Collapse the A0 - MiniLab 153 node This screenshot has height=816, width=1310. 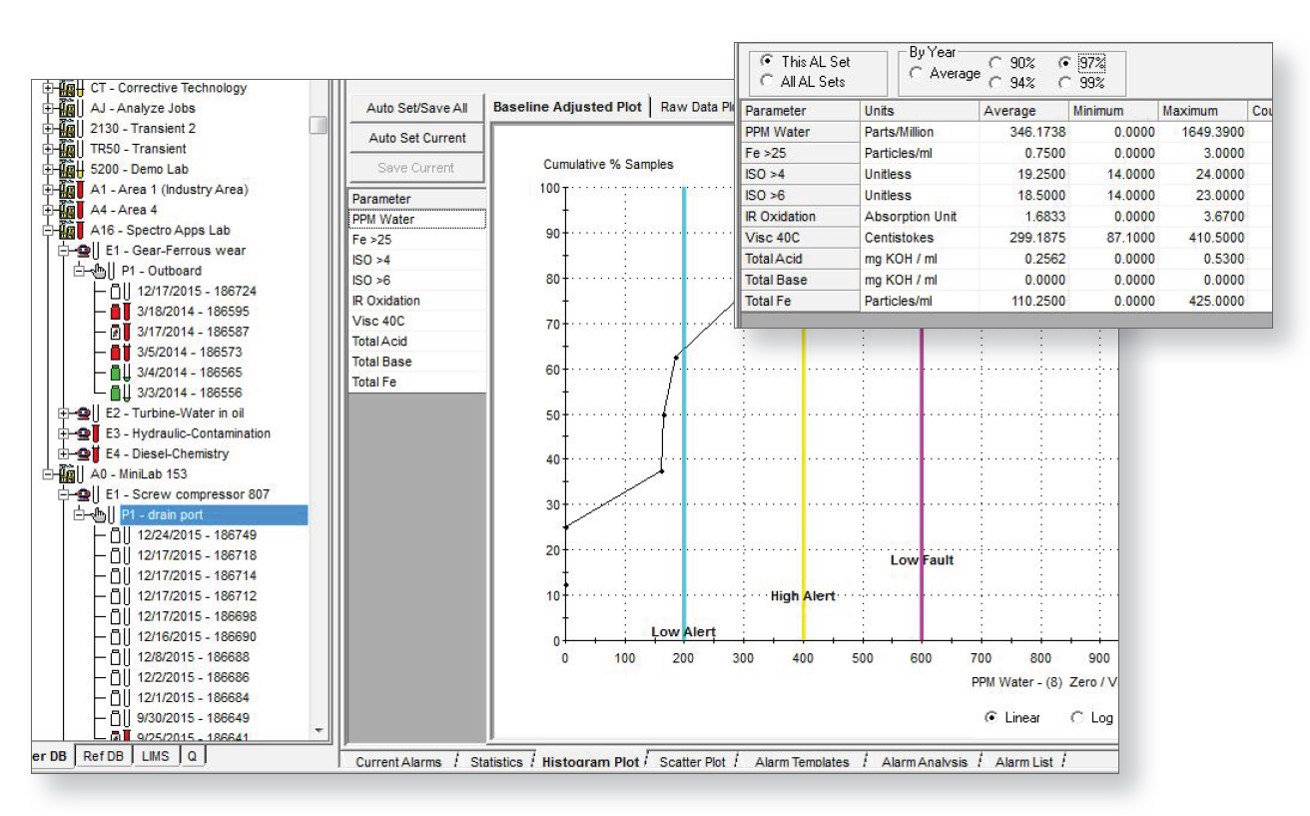click(47, 474)
